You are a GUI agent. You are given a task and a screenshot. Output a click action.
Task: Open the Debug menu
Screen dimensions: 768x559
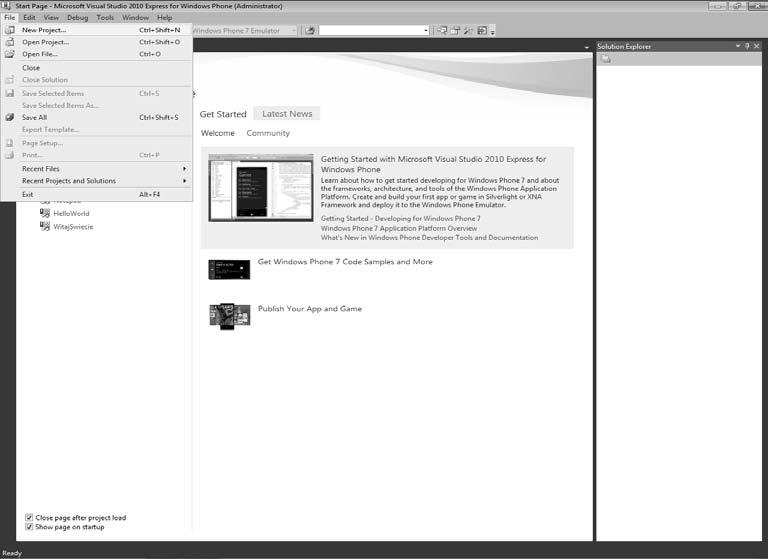tap(77, 17)
